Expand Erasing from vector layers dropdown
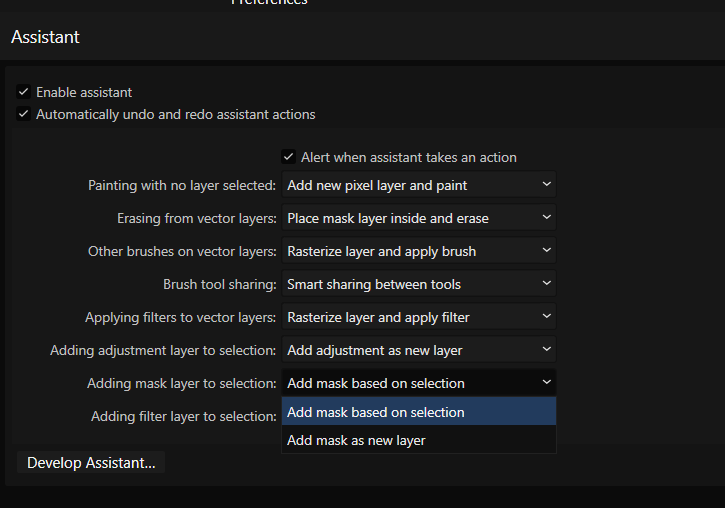The width and height of the screenshot is (725, 508). pyautogui.click(x=418, y=218)
